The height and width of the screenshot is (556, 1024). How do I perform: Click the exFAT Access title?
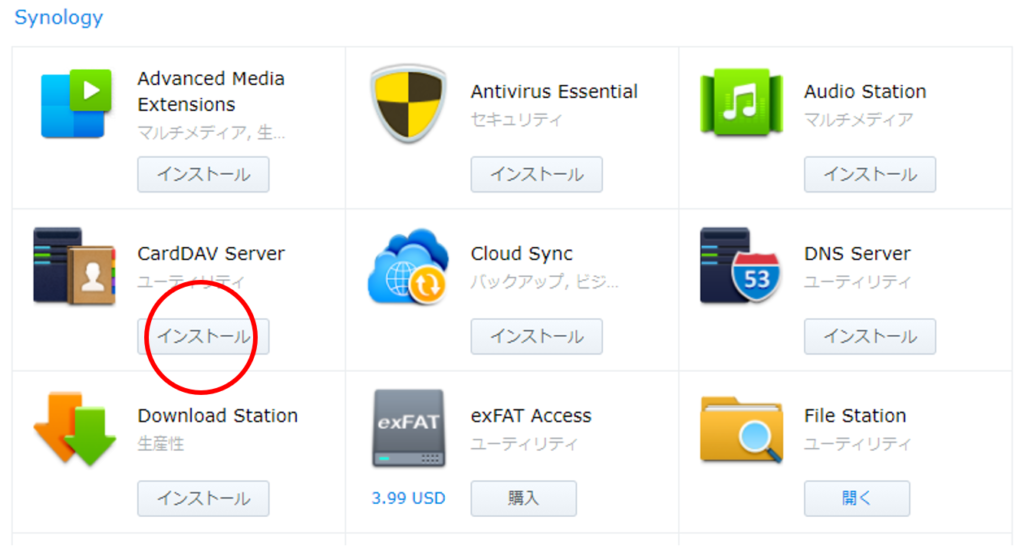[x=531, y=416]
